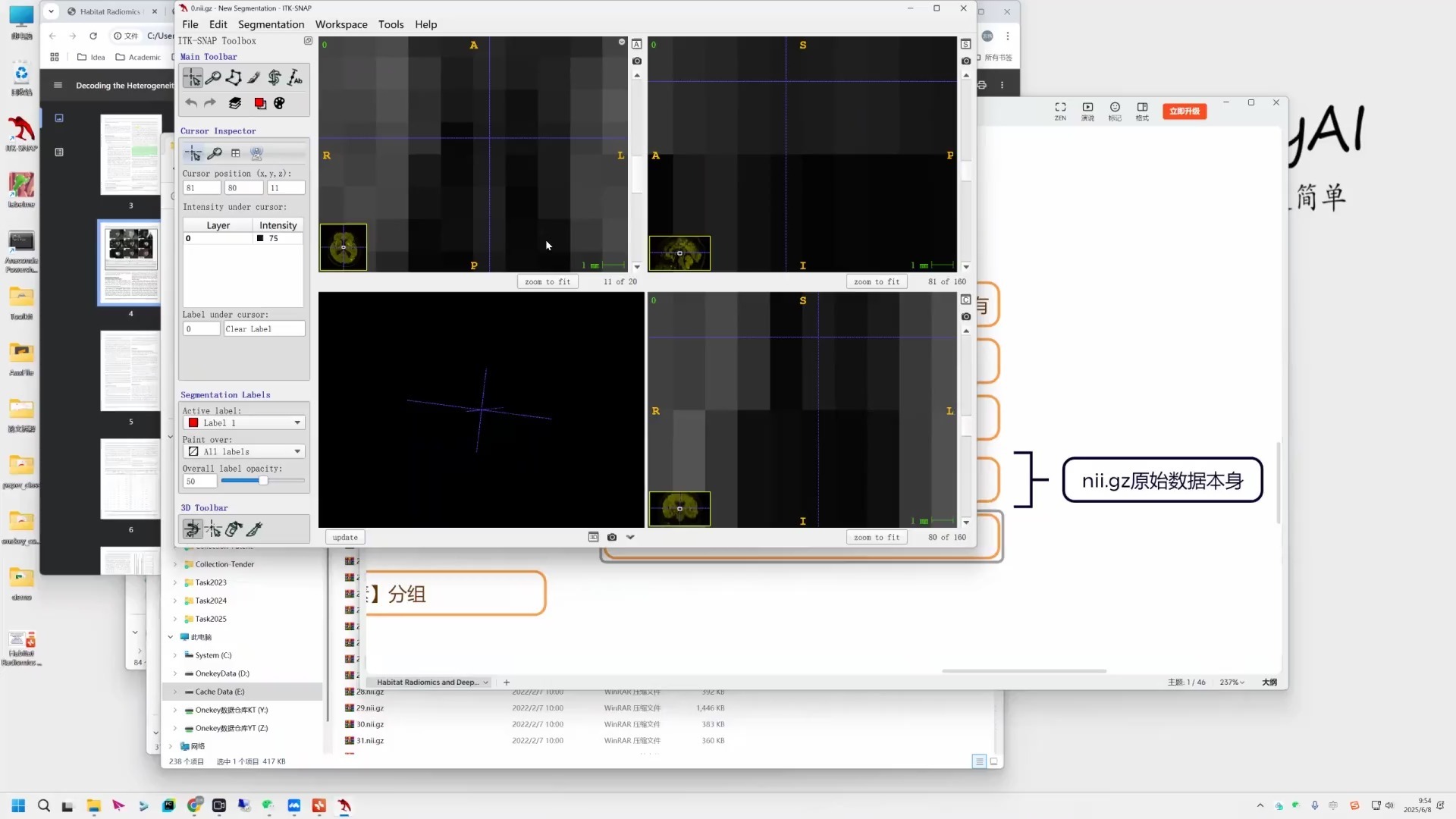Switch Cursor Inspector to crosshair page
1456x819 pixels.
(193, 153)
